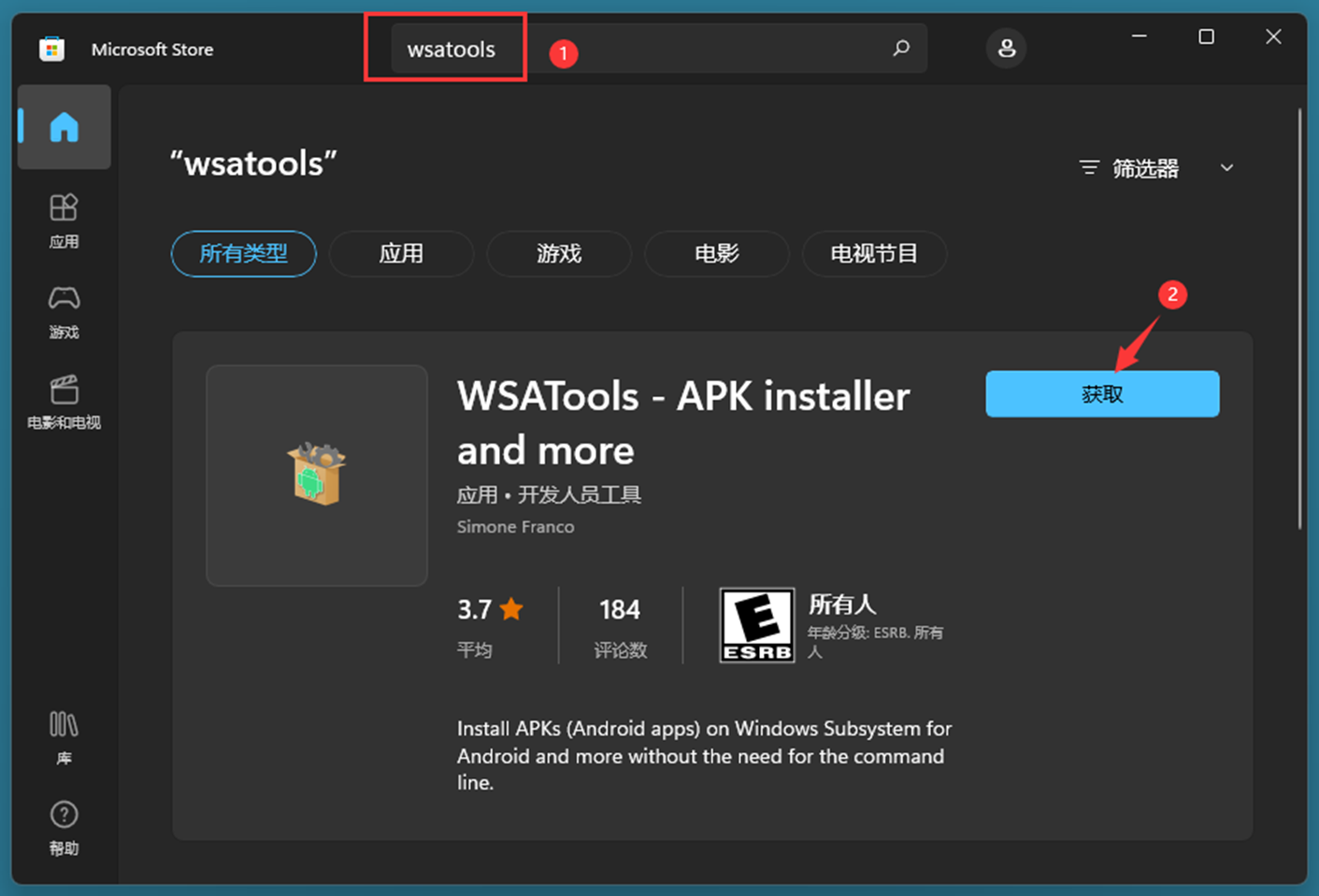The image size is (1319, 896).
Task: Open 应用 section in sidebar
Action: coord(64,220)
